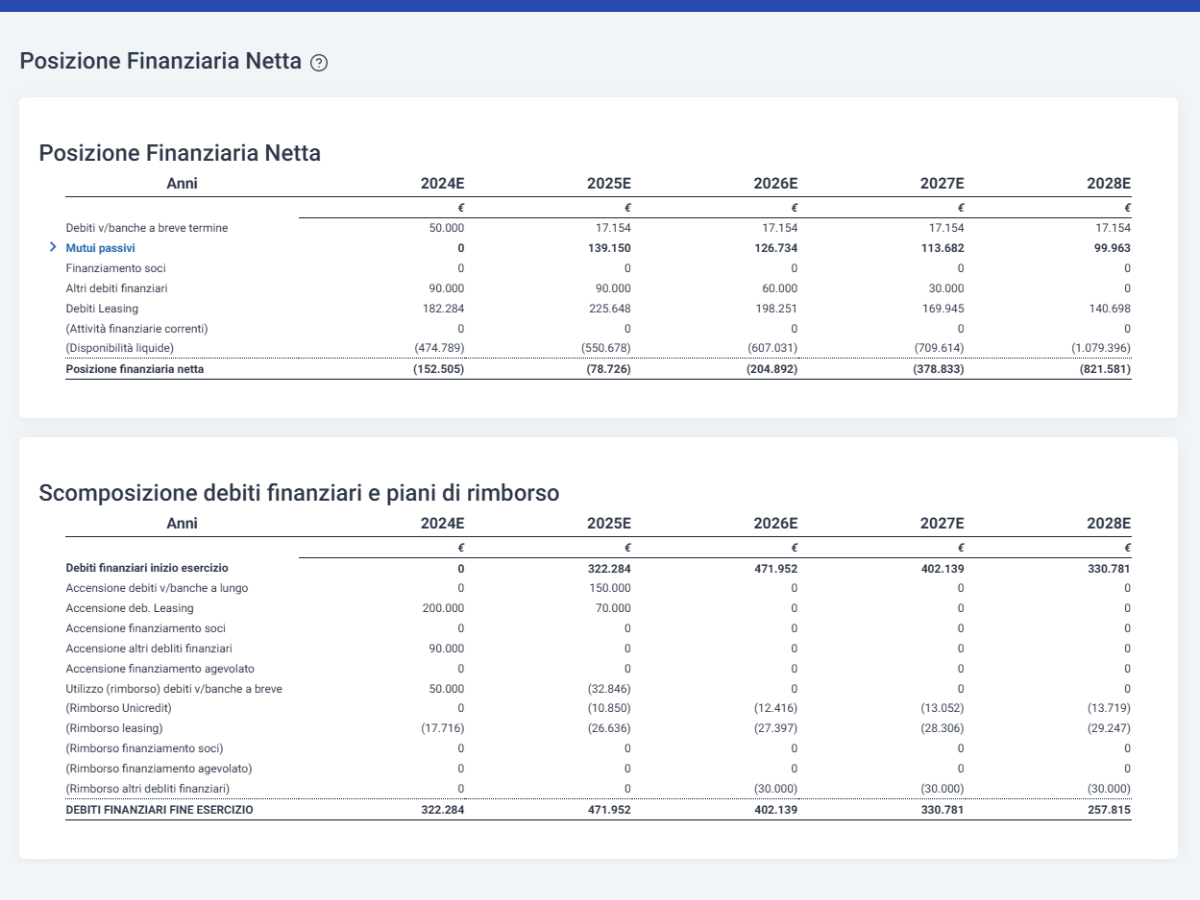Image resolution: width=1200 pixels, height=900 pixels.
Task: Click the (821.581) net position total
Action: pos(1104,368)
